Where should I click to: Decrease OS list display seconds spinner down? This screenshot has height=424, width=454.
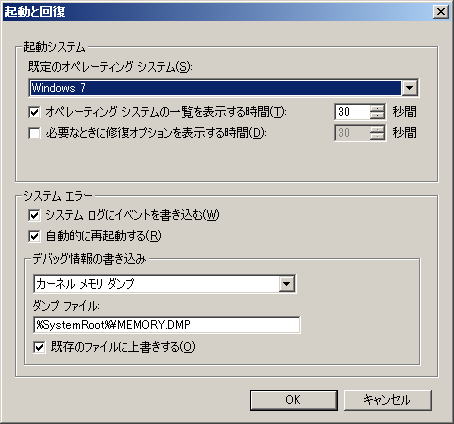click(x=377, y=115)
